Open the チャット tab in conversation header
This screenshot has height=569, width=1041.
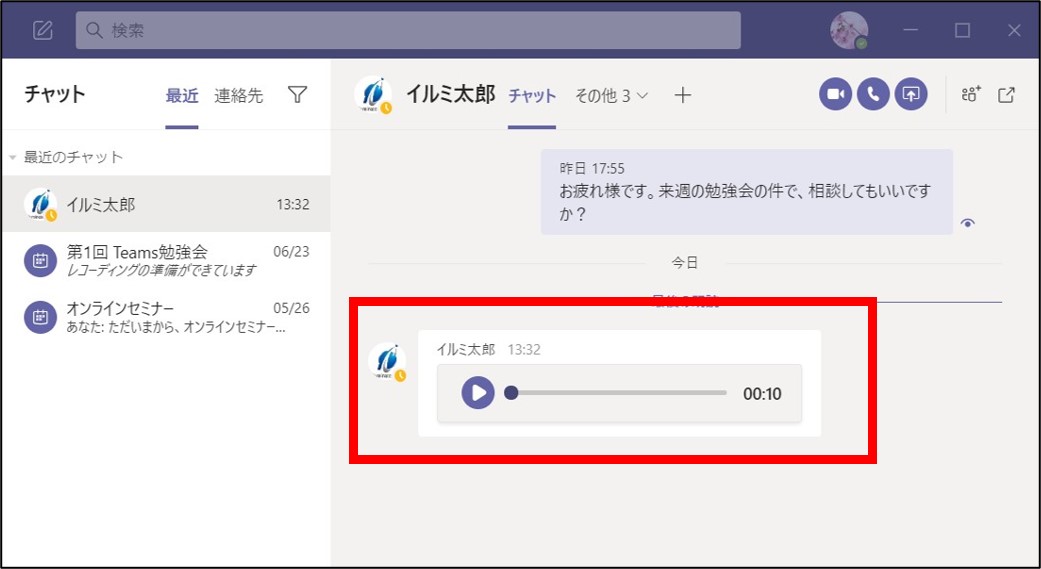click(532, 96)
